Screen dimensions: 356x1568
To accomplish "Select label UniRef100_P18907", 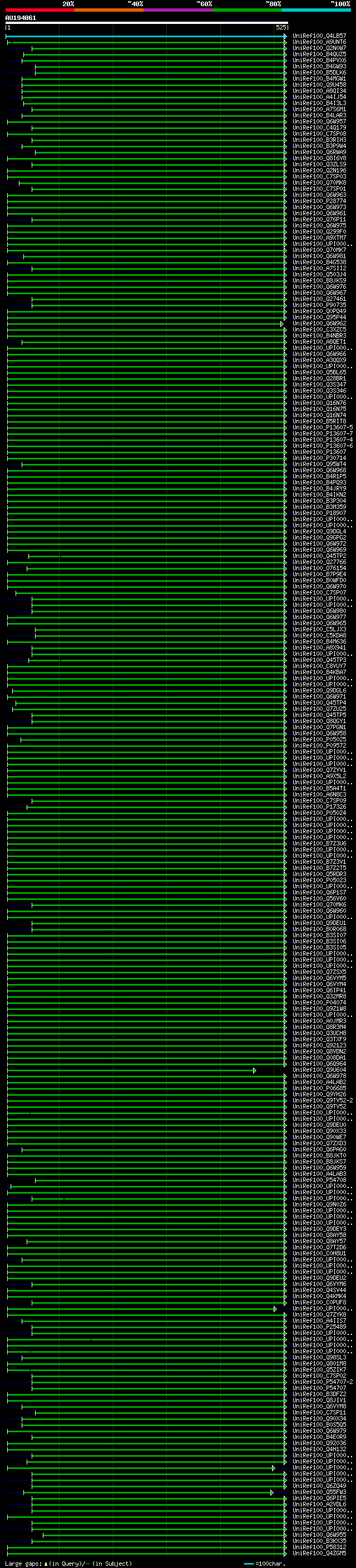I will [x=319, y=512].
